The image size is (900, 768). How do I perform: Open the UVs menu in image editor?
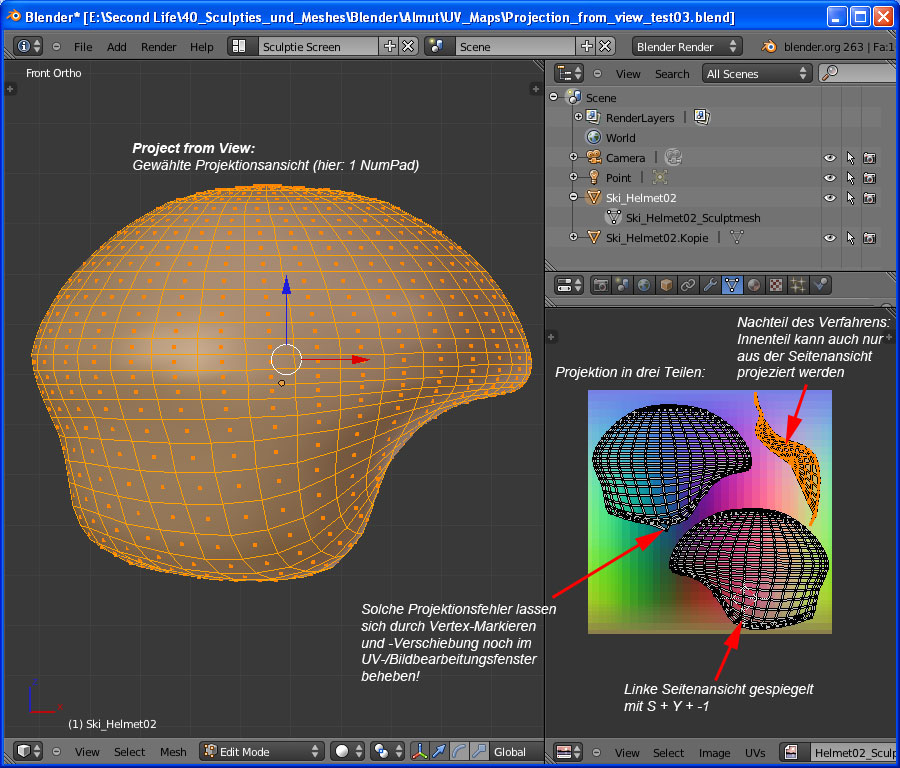coord(755,752)
